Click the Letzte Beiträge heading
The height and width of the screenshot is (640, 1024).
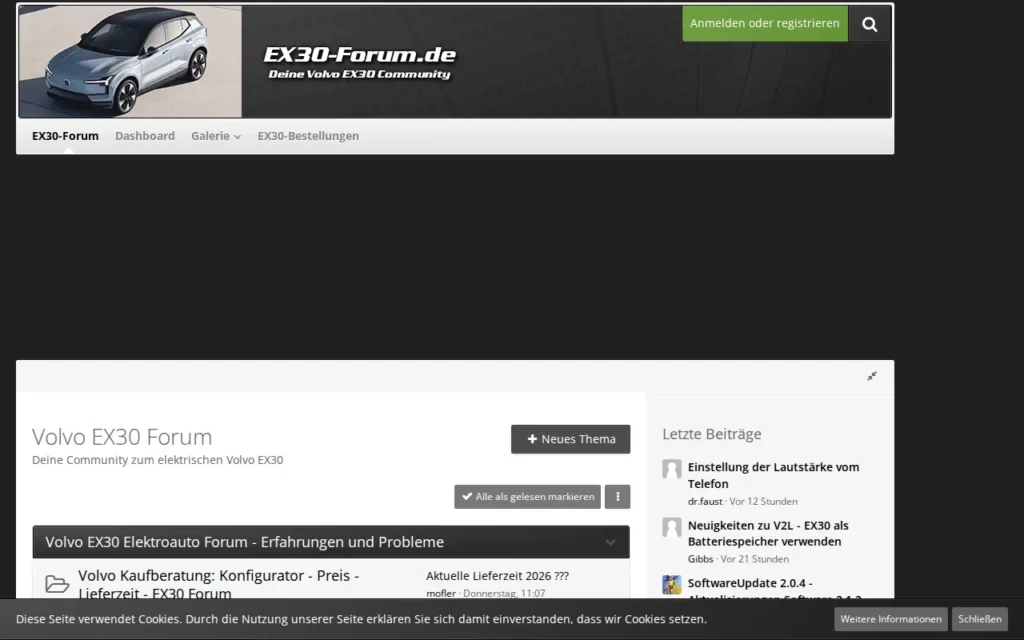(712, 434)
